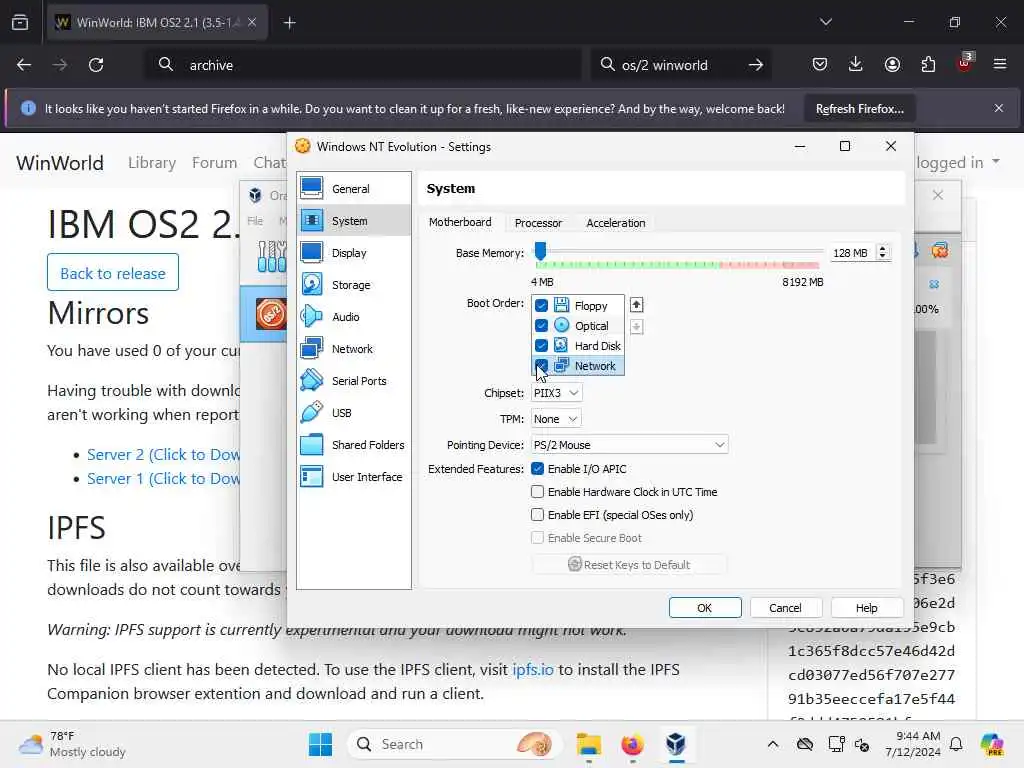Open TPM None dropdown
This screenshot has width=1024, height=768.
point(556,419)
